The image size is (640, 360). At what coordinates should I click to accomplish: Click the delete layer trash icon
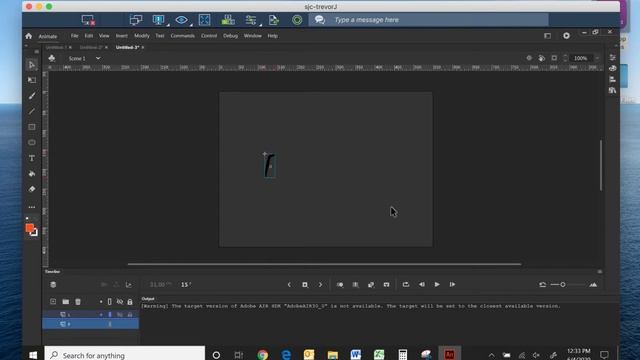(78, 302)
